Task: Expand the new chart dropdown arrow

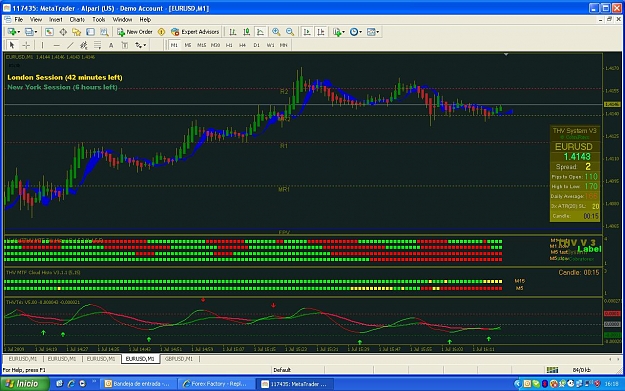Action: (18, 32)
